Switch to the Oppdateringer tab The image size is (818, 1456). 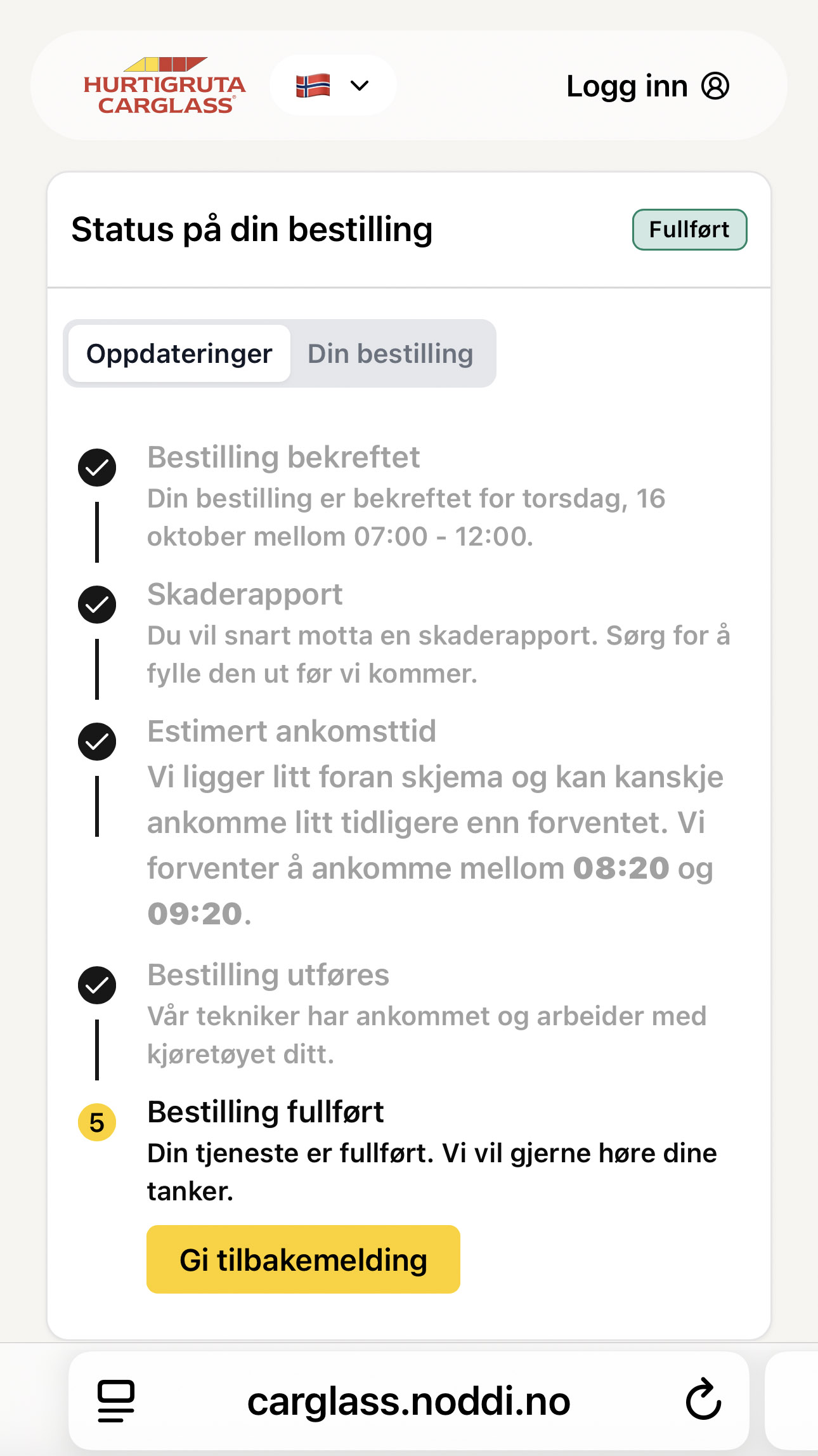tap(179, 354)
